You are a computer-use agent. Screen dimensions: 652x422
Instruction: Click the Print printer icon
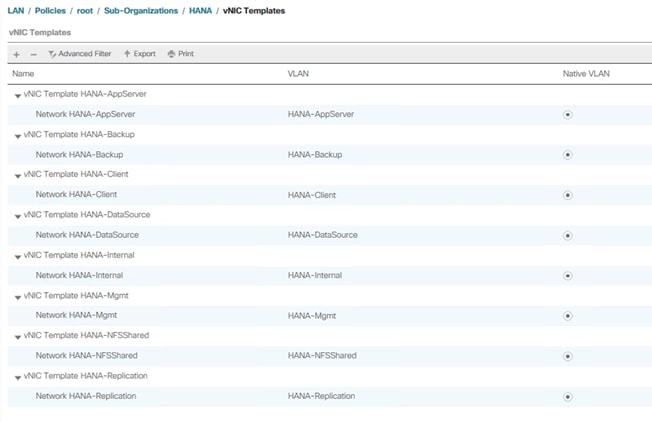point(171,54)
